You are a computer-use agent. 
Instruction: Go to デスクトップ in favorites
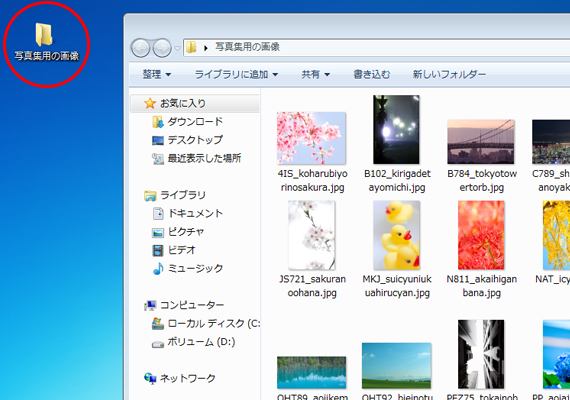pyautogui.click(x=195, y=140)
